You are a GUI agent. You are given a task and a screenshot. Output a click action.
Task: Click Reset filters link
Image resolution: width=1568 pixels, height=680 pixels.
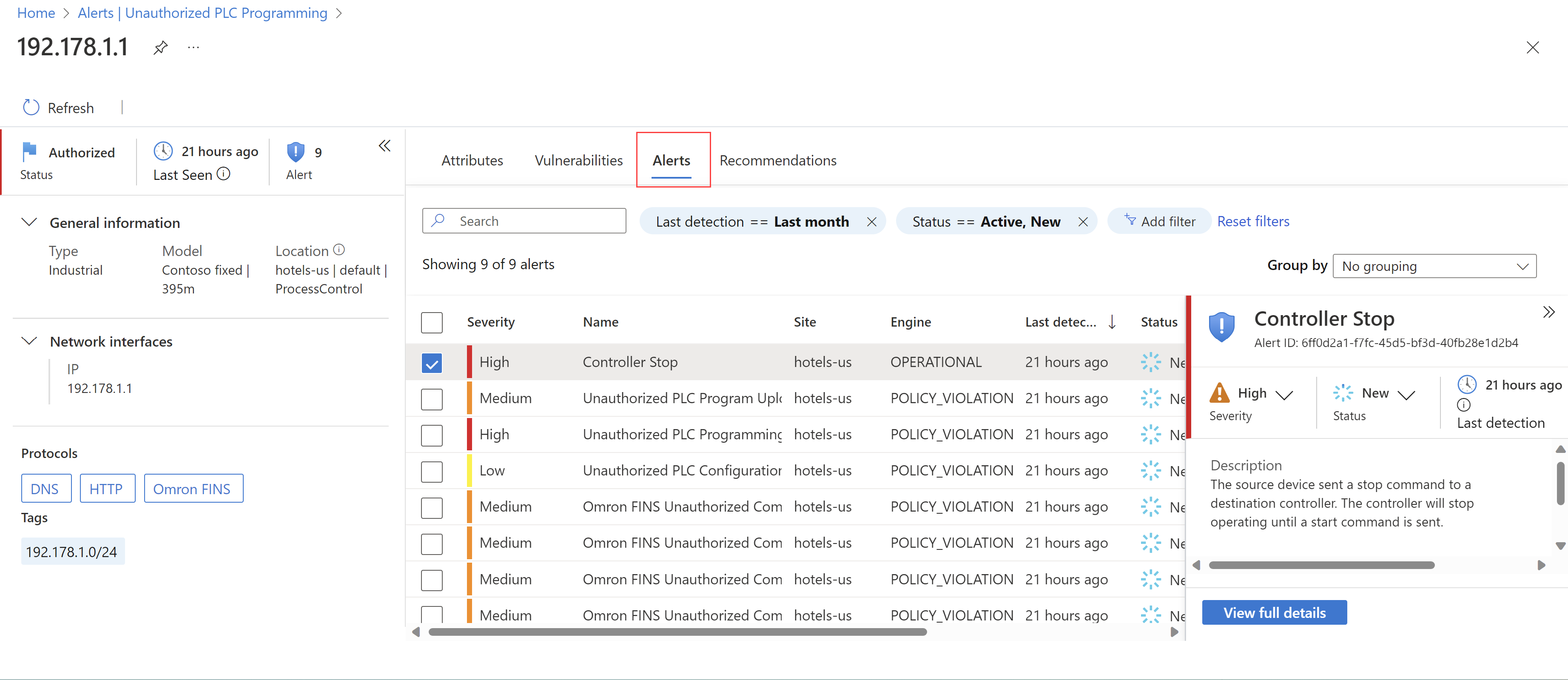point(1253,222)
